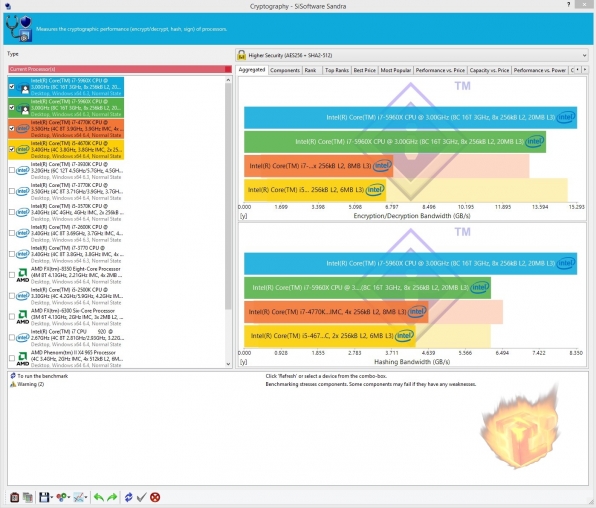Uncheck the orange i7-4770K processor checkbox
Screen dimensions: 596x508
coord(12,129)
